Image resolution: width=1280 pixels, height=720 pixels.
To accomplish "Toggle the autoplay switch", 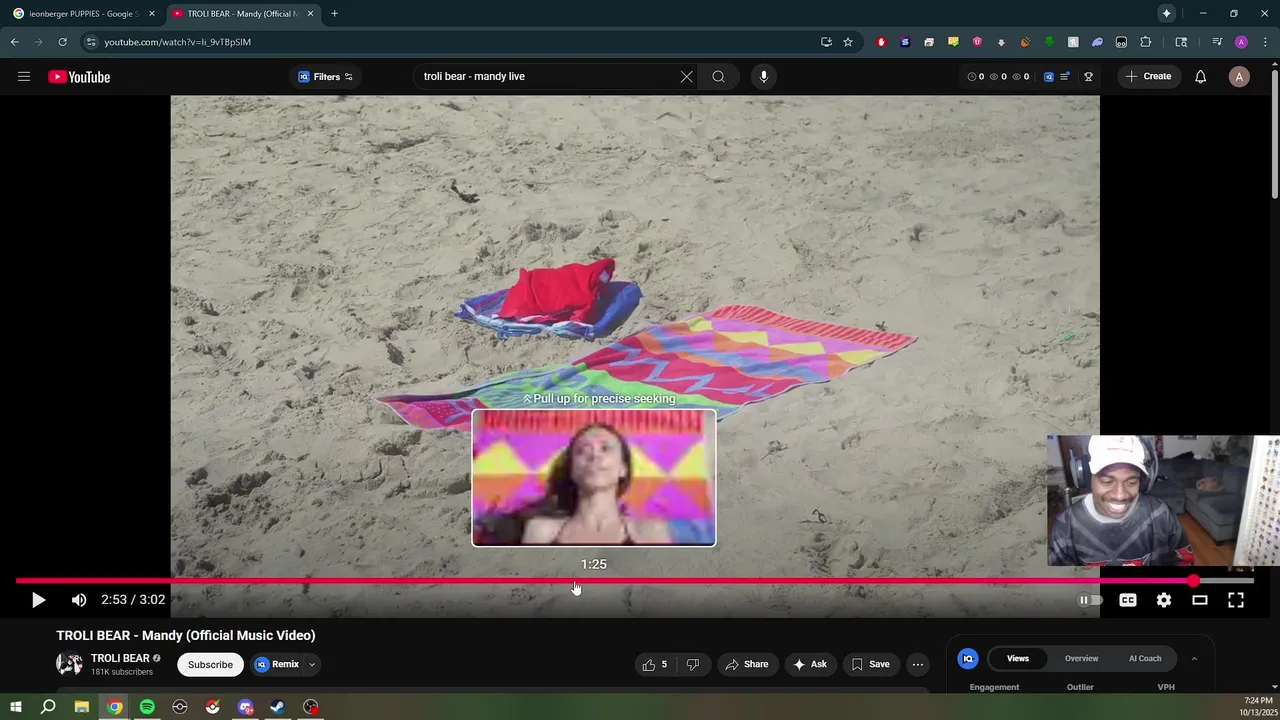I will [x=1090, y=600].
